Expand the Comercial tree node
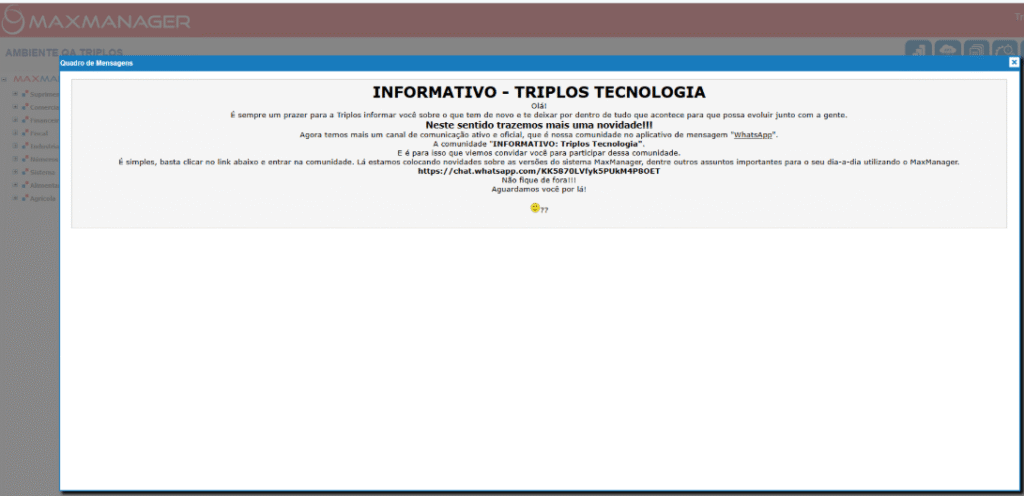This screenshot has height=496, width=1024. coord(15,107)
